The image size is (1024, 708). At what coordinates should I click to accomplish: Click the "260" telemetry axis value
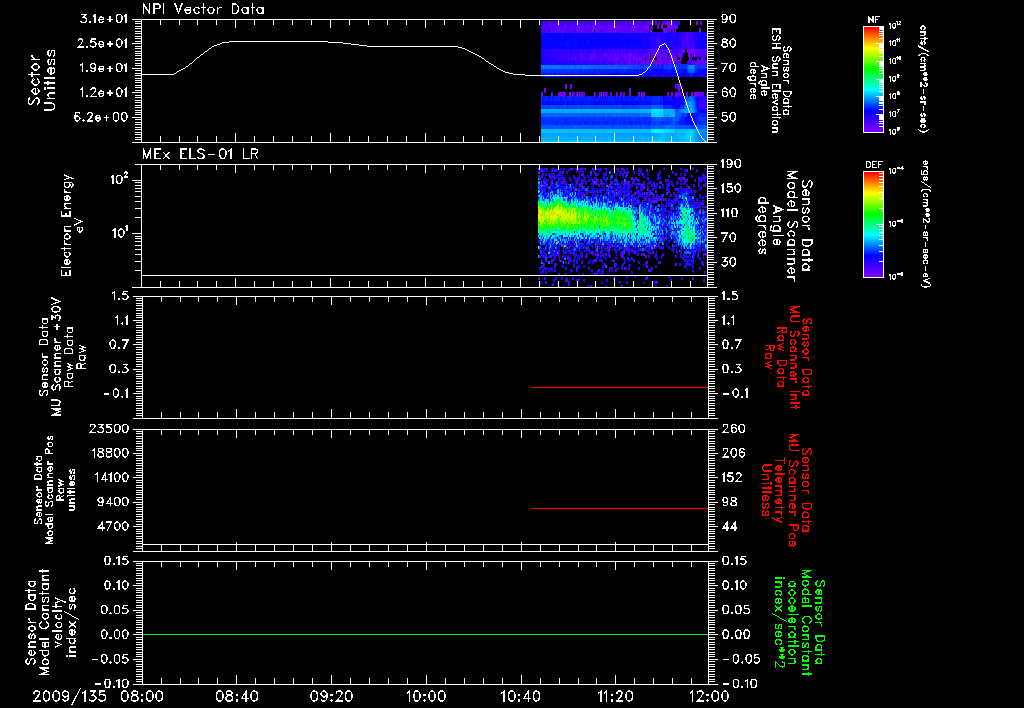tap(733, 429)
